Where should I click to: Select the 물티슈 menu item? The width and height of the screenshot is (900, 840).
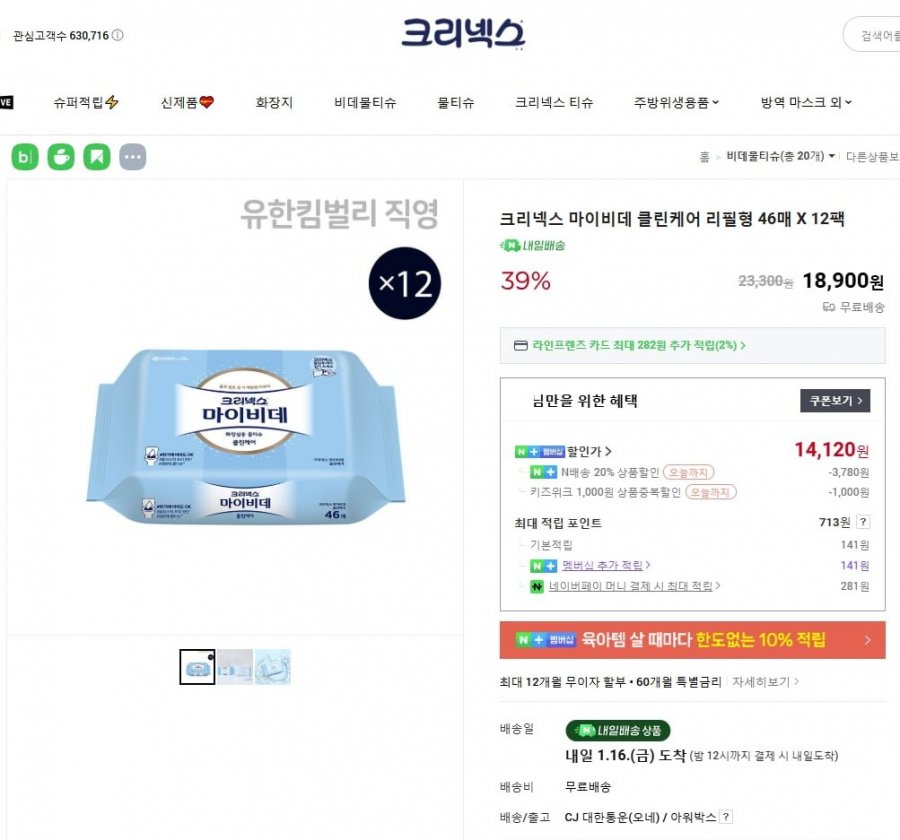pos(455,102)
